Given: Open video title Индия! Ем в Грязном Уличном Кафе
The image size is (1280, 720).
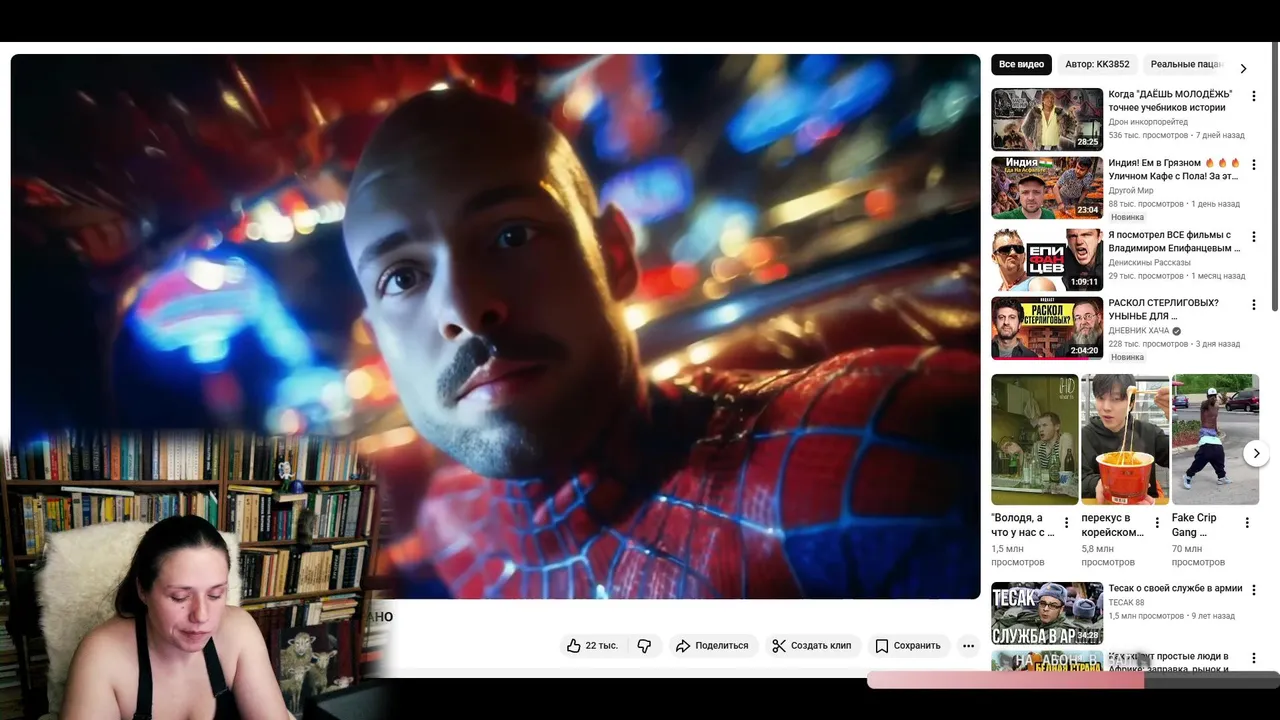Looking at the screenshot, I should 1174,169.
